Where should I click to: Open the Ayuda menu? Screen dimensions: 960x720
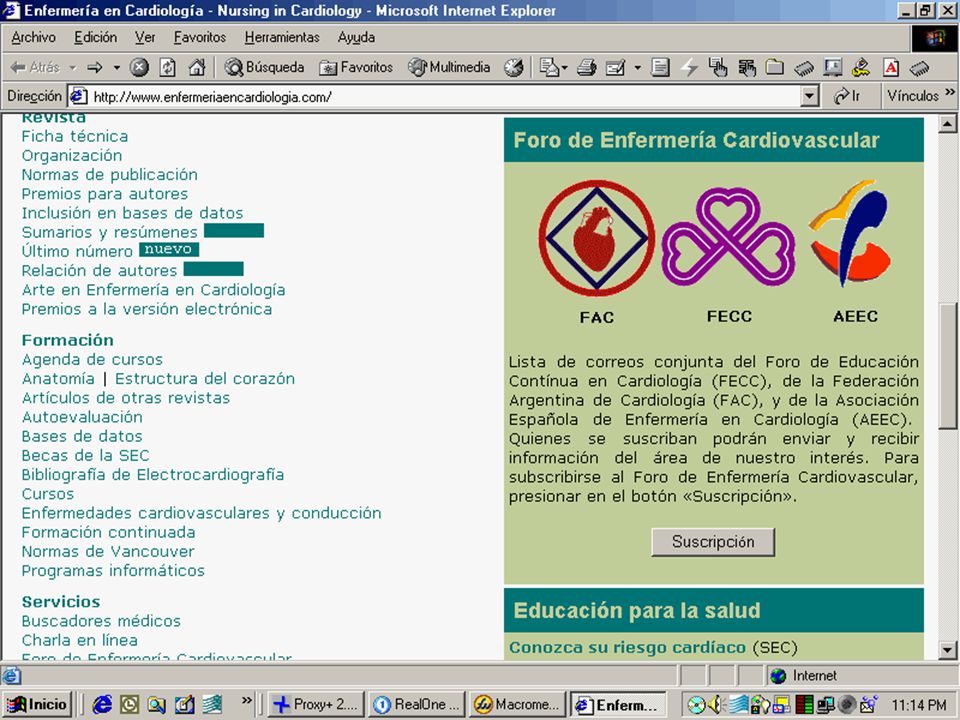[x=356, y=37]
